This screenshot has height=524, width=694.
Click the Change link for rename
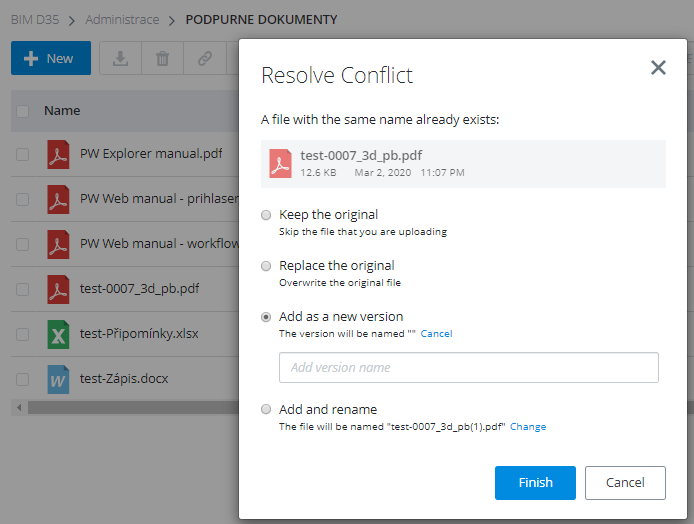pyautogui.click(x=528, y=427)
